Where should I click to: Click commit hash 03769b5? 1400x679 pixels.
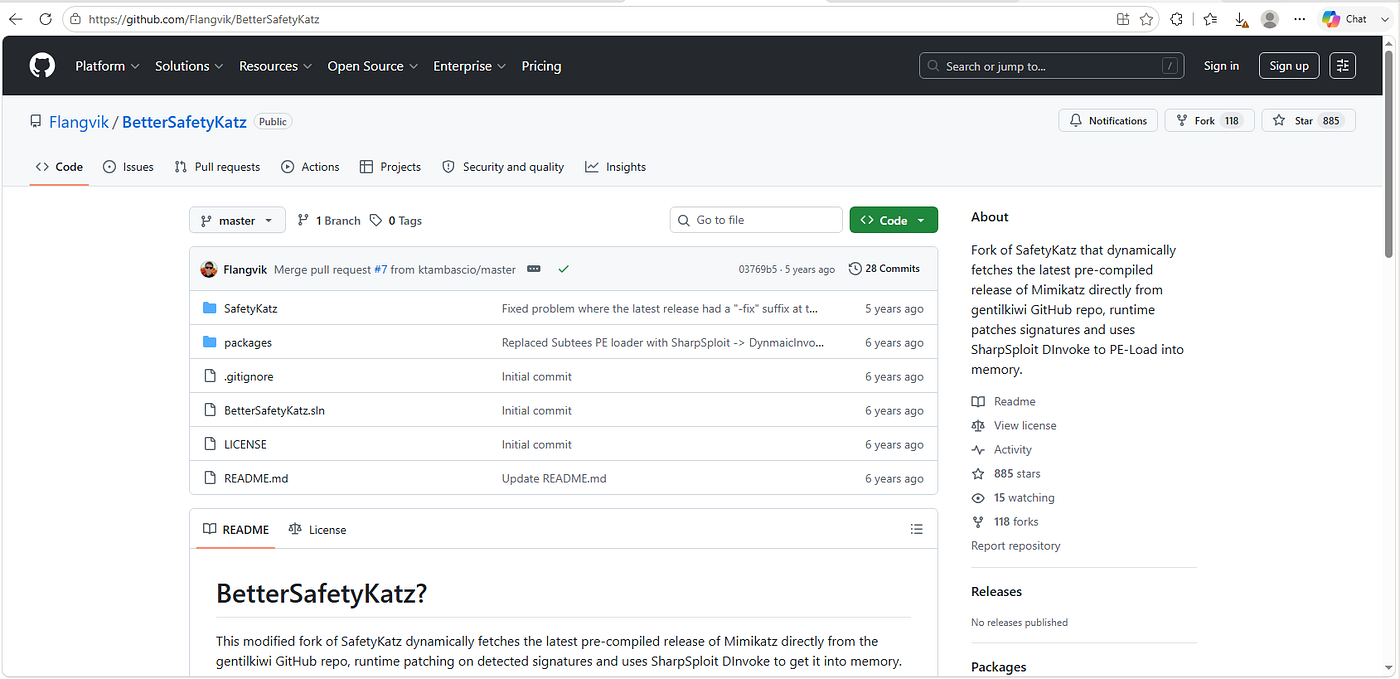coord(758,269)
